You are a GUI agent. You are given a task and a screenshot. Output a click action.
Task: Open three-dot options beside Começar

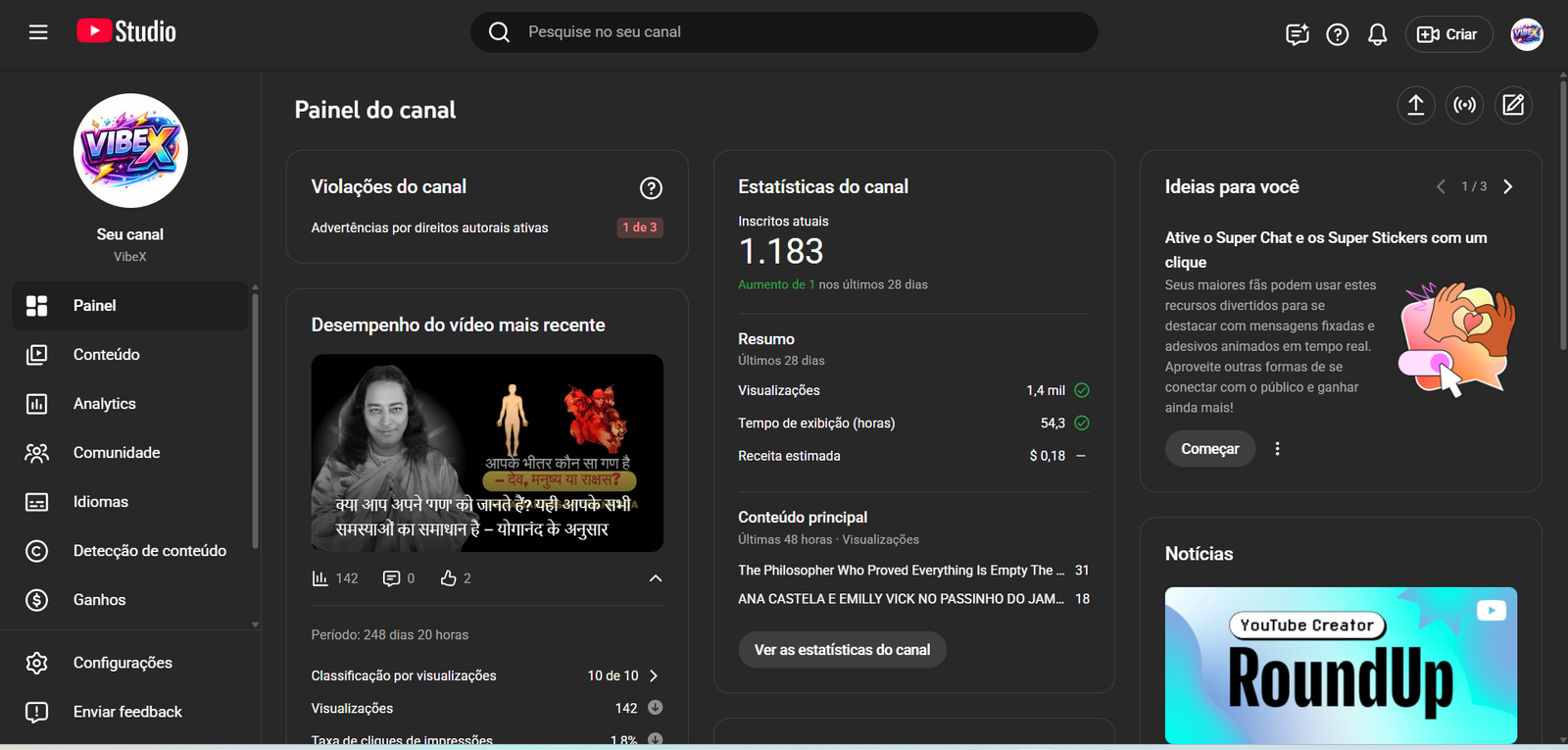1277,449
